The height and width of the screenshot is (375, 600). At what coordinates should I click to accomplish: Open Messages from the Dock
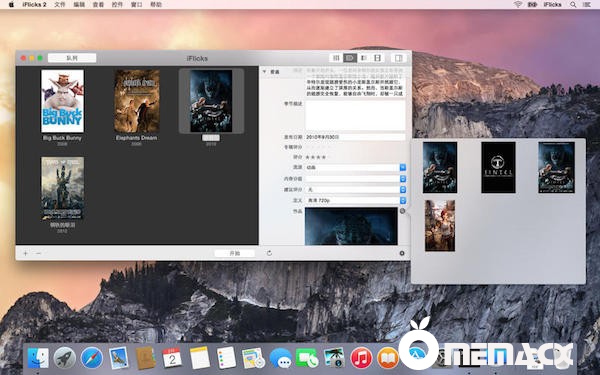click(280, 358)
